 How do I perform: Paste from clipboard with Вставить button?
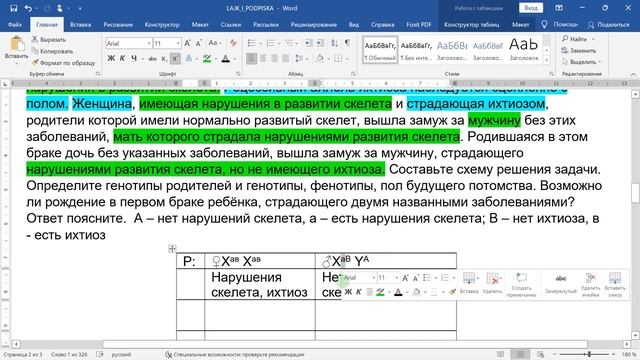(x=16, y=51)
